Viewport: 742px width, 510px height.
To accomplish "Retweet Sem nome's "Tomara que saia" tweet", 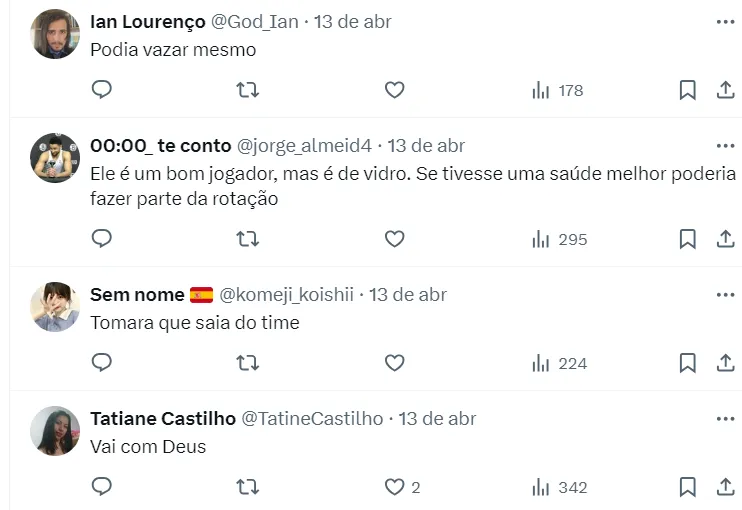I will pos(247,363).
